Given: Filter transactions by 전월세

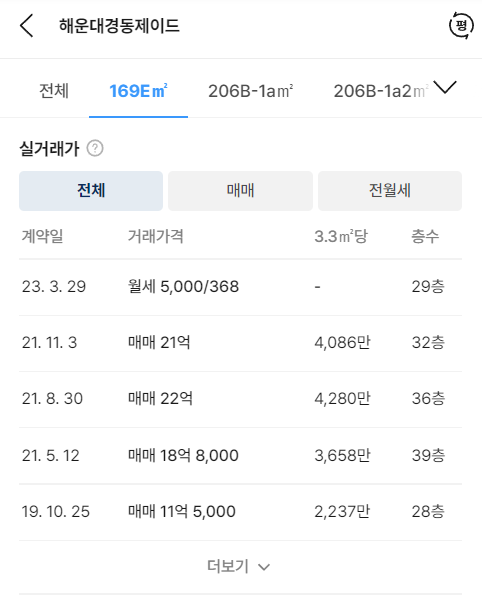Looking at the screenshot, I should [390, 191].
